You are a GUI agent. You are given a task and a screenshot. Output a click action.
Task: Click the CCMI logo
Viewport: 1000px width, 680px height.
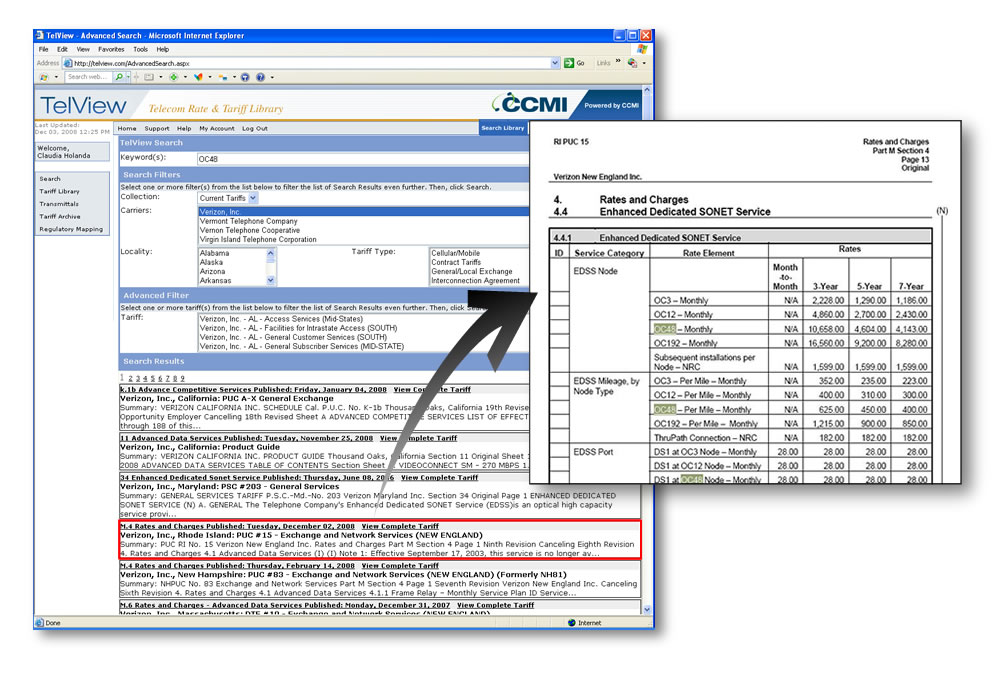pyautogui.click(x=530, y=103)
